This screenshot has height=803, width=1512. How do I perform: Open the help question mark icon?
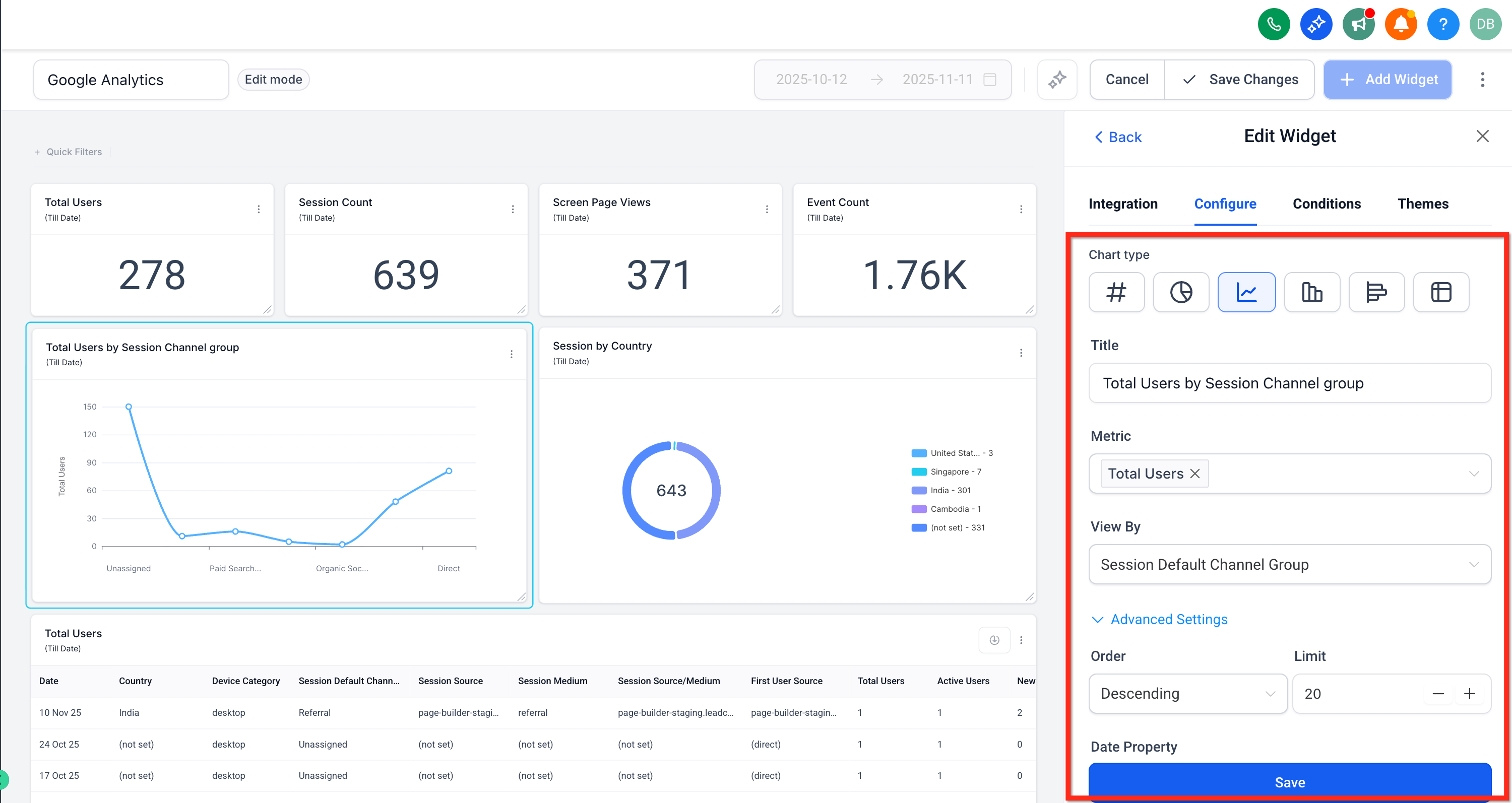[1443, 24]
